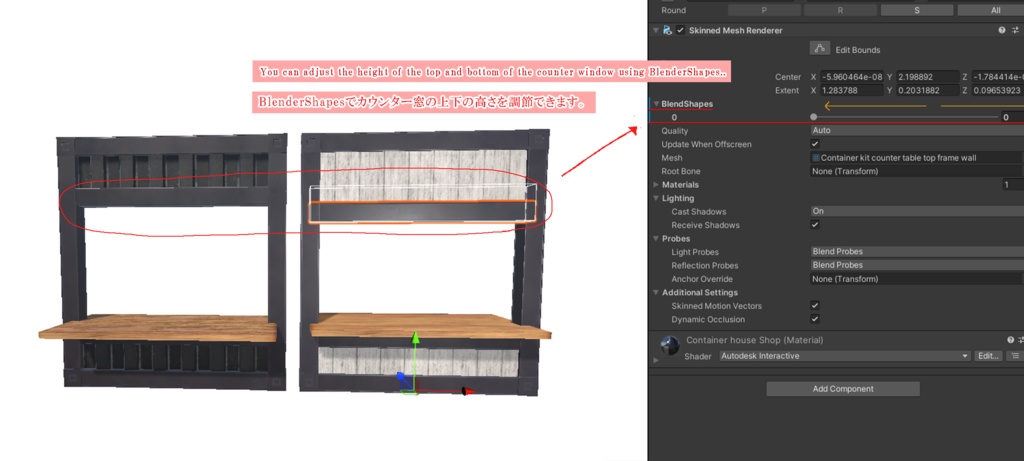Viewport: 1024px width, 461px height.
Task: Click the Materials count field
Action: [x=1012, y=185]
